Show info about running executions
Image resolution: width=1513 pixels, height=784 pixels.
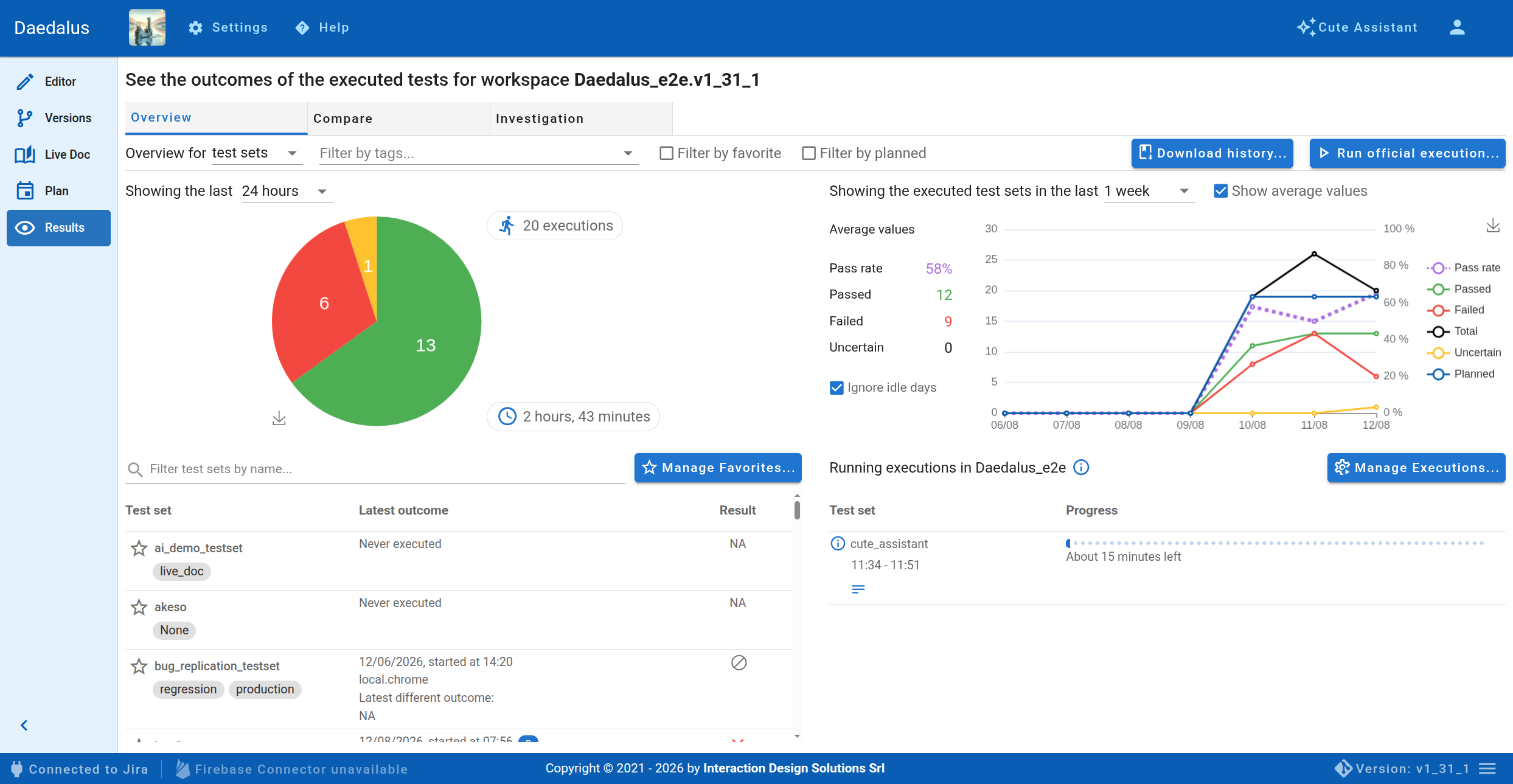pyautogui.click(x=1081, y=467)
